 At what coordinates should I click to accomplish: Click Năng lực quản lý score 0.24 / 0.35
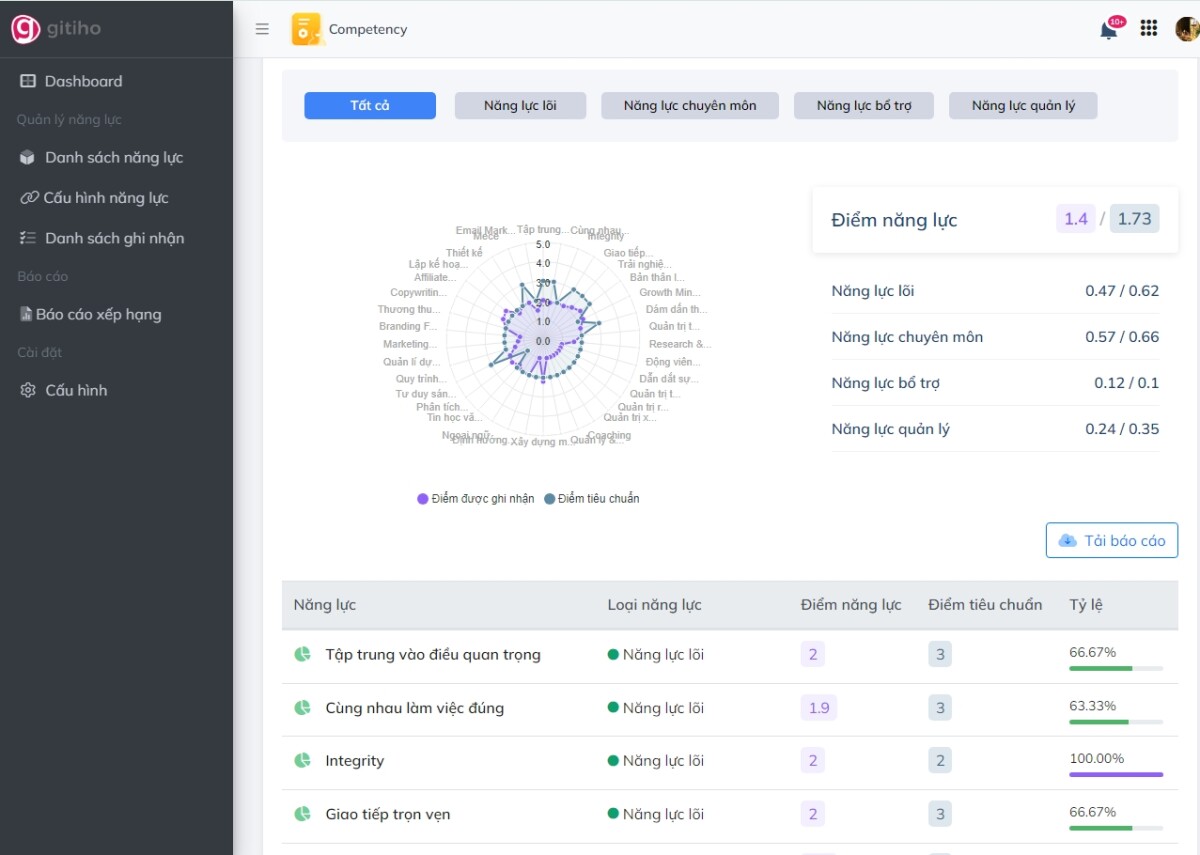pos(1122,429)
